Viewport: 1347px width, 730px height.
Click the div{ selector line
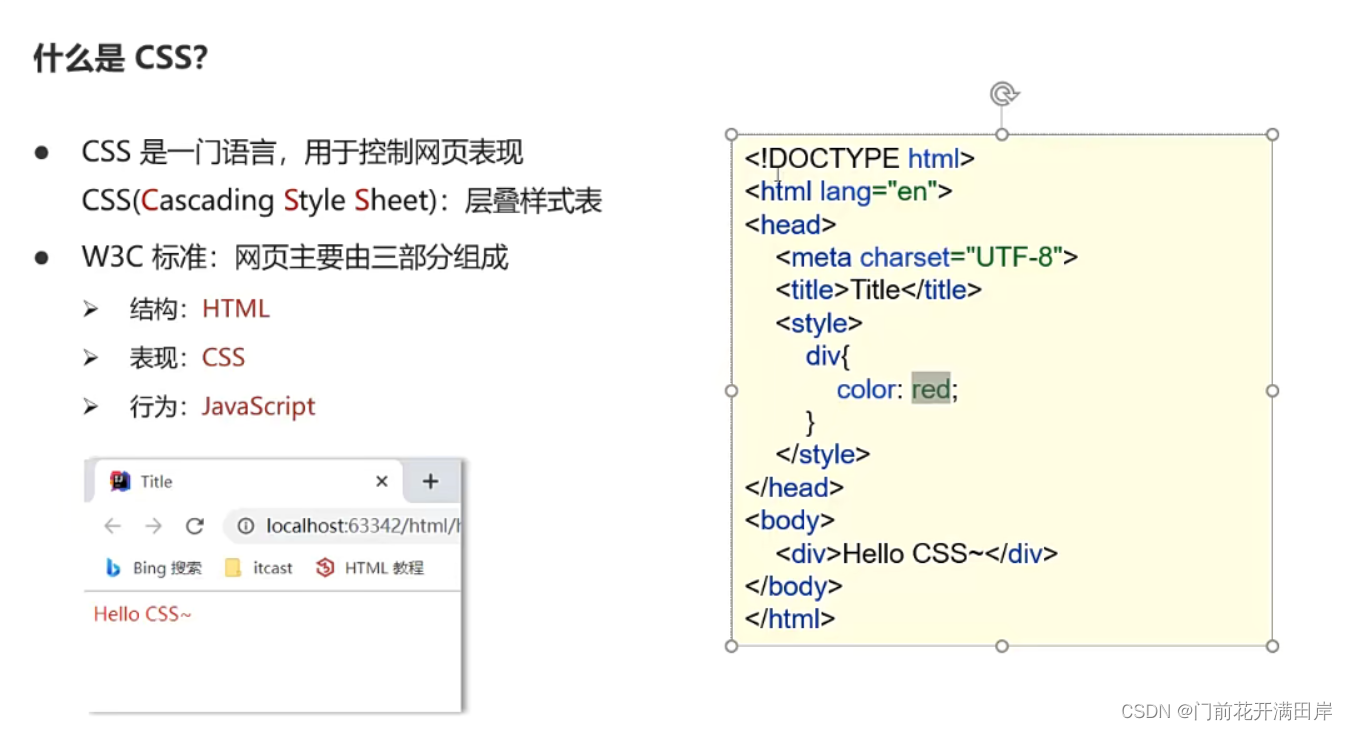click(827, 356)
